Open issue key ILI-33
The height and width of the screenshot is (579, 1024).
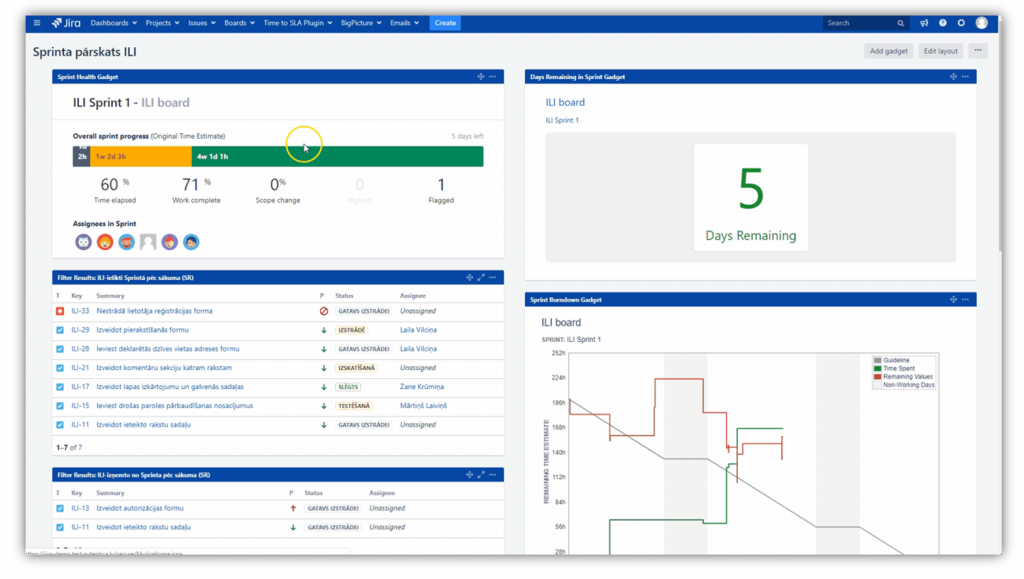[80, 311]
